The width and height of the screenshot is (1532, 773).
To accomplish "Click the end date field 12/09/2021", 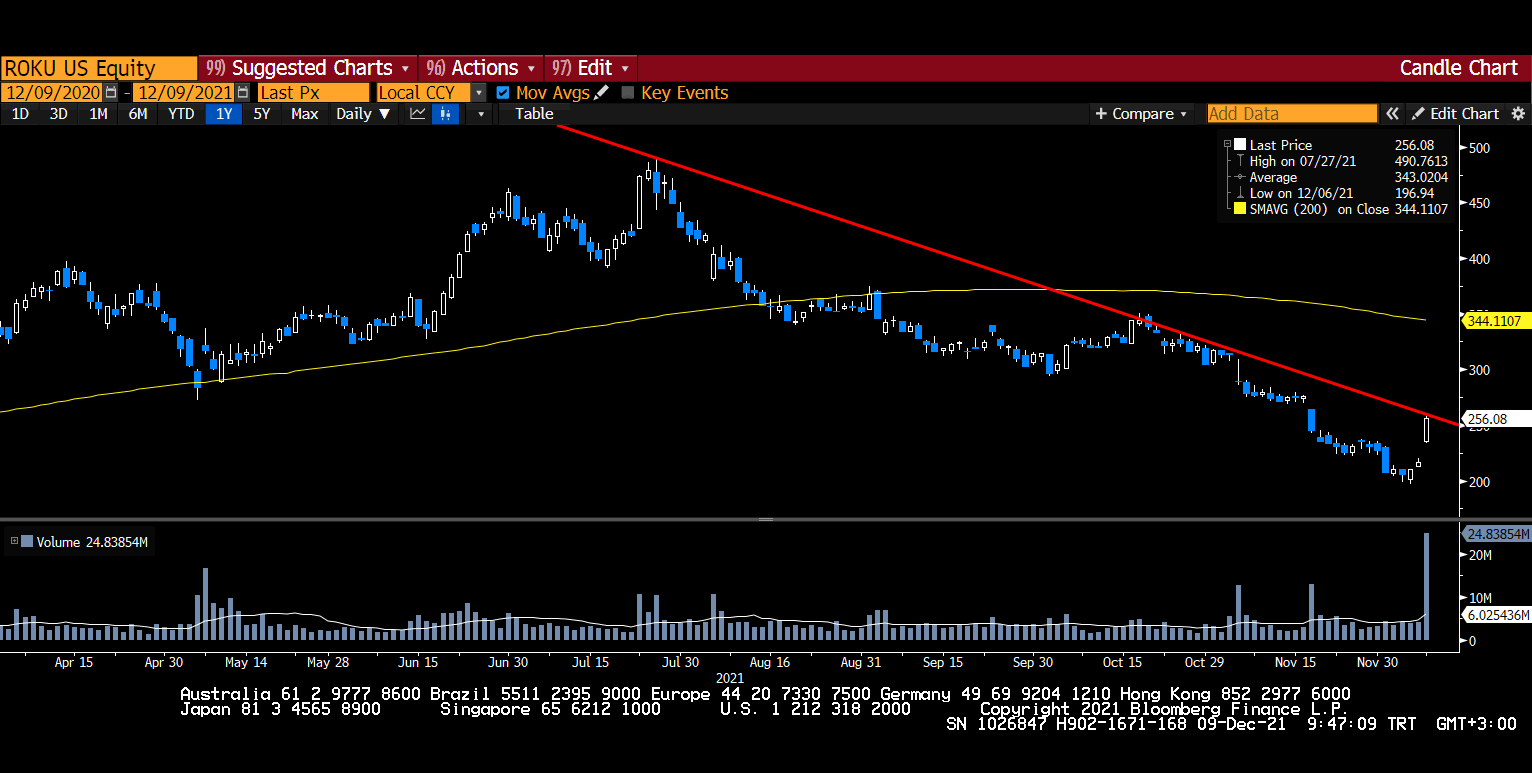I will click(x=185, y=92).
